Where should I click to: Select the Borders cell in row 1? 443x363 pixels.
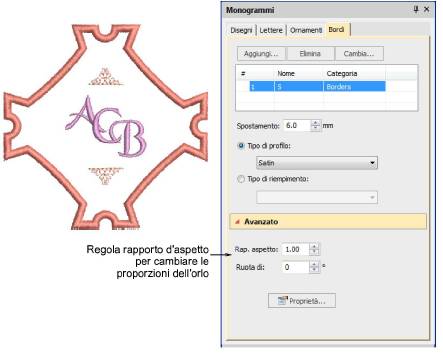coord(354,87)
